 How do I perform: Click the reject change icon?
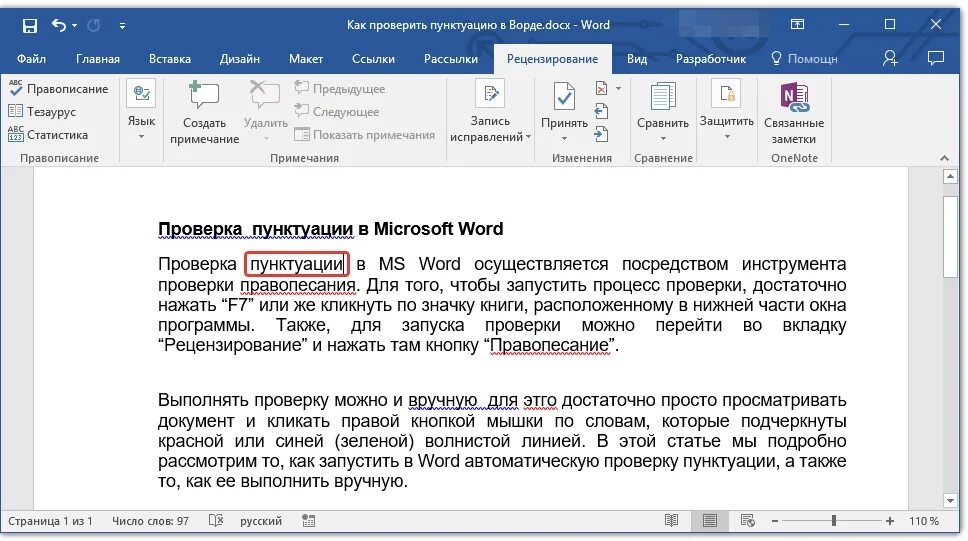click(x=601, y=88)
